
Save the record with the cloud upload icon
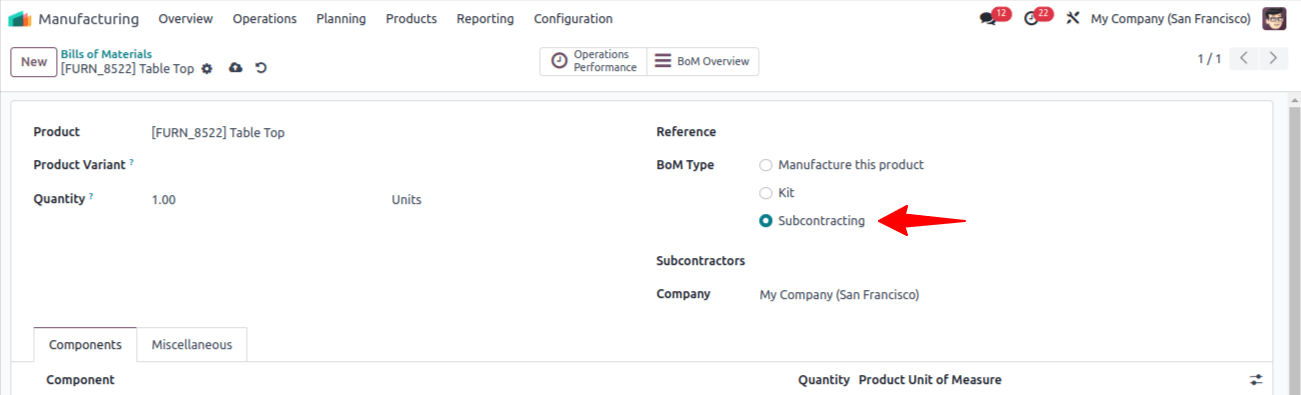[235, 68]
